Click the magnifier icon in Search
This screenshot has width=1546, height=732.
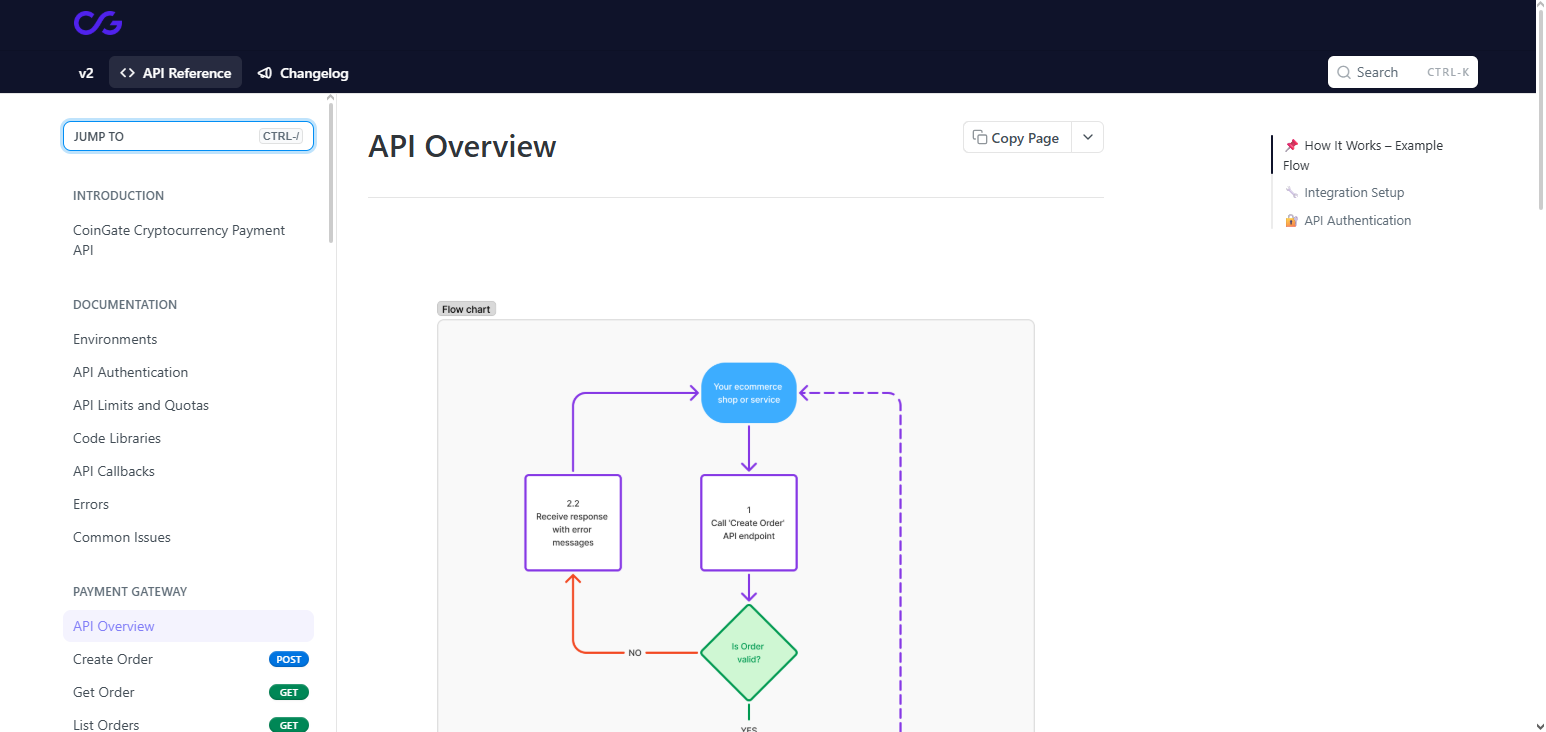click(x=1344, y=72)
